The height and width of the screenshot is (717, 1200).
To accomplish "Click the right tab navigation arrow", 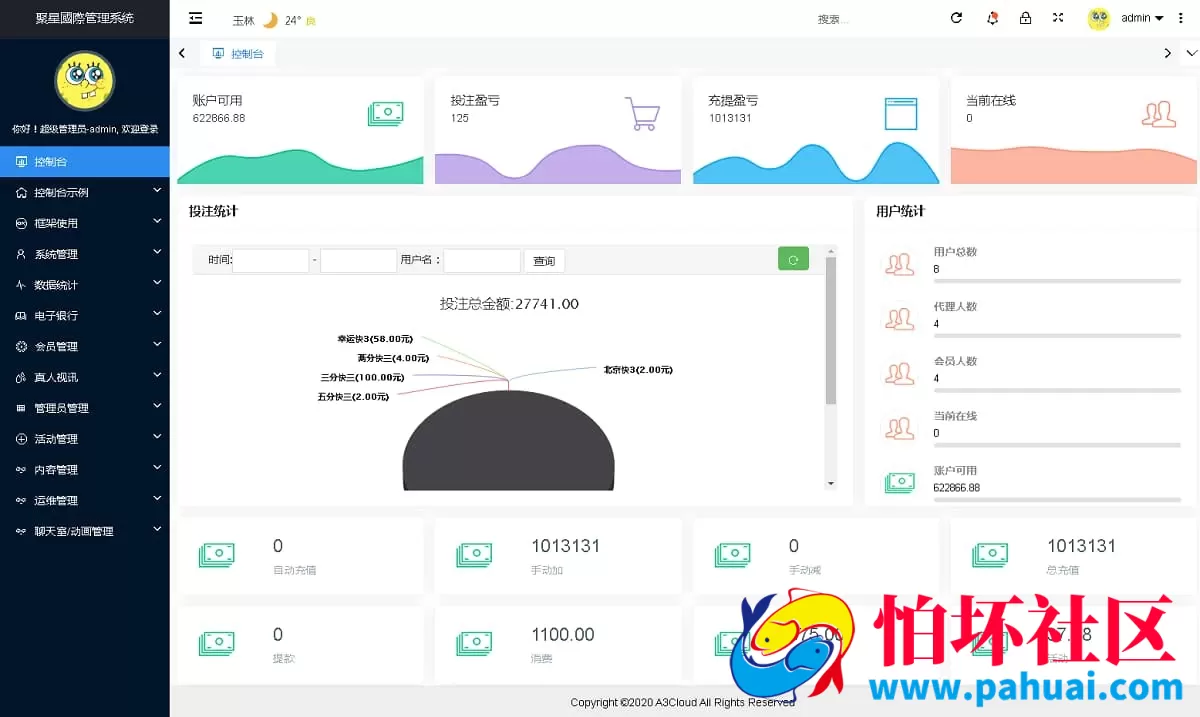I will point(1167,53).
